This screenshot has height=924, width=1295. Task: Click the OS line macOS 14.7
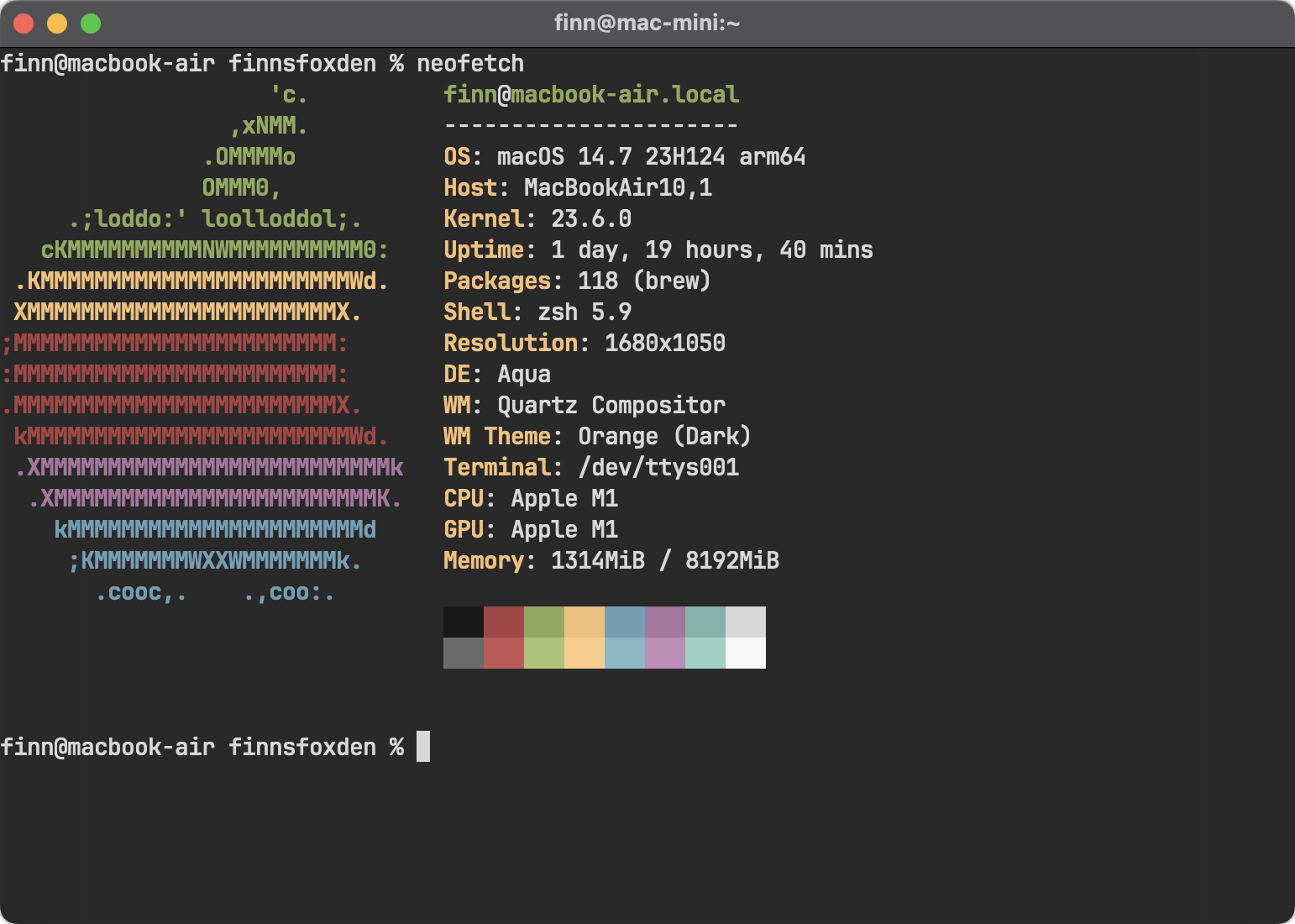coord(624,156)
